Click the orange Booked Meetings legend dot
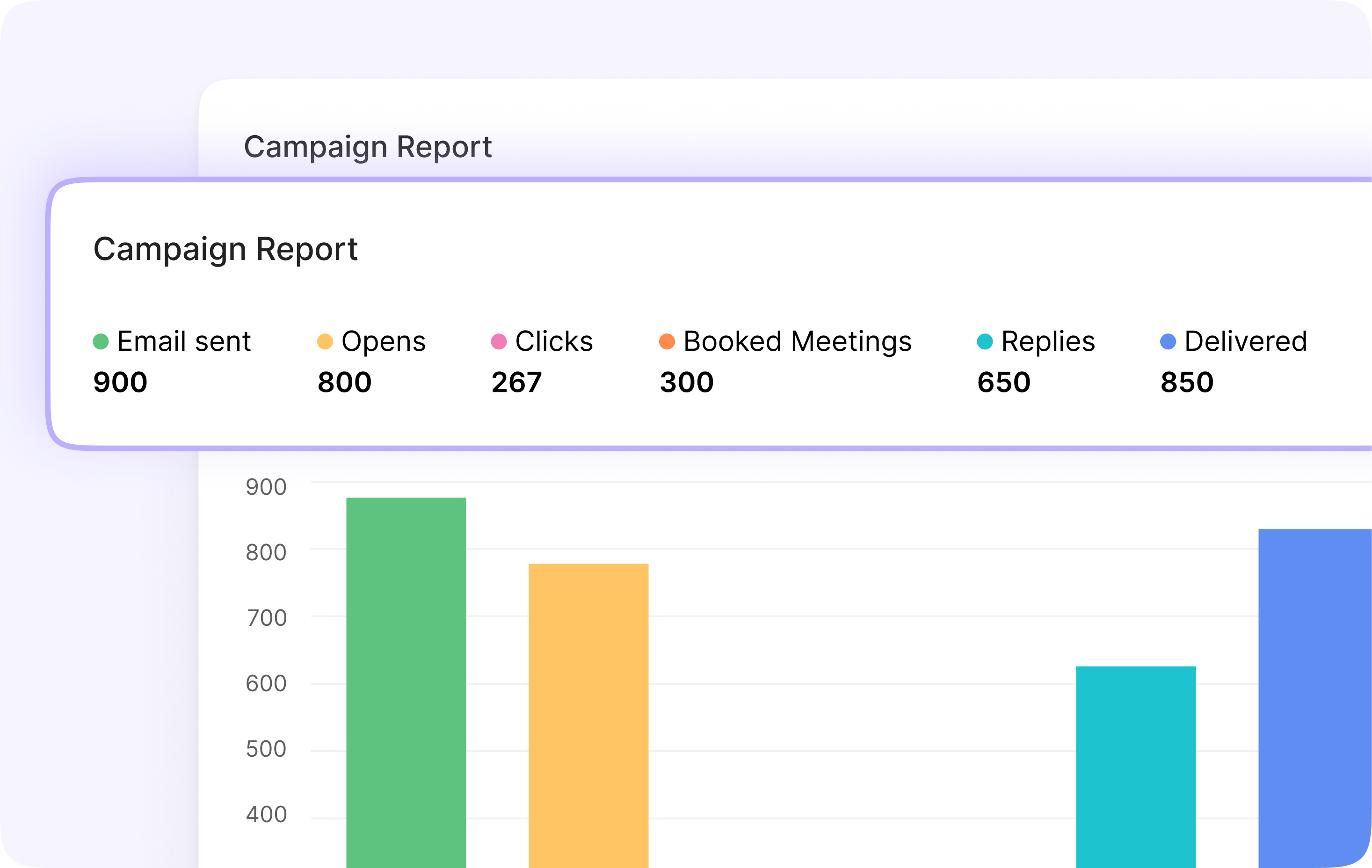This screenshot has width=1372, height=868. tap(667, 342)
